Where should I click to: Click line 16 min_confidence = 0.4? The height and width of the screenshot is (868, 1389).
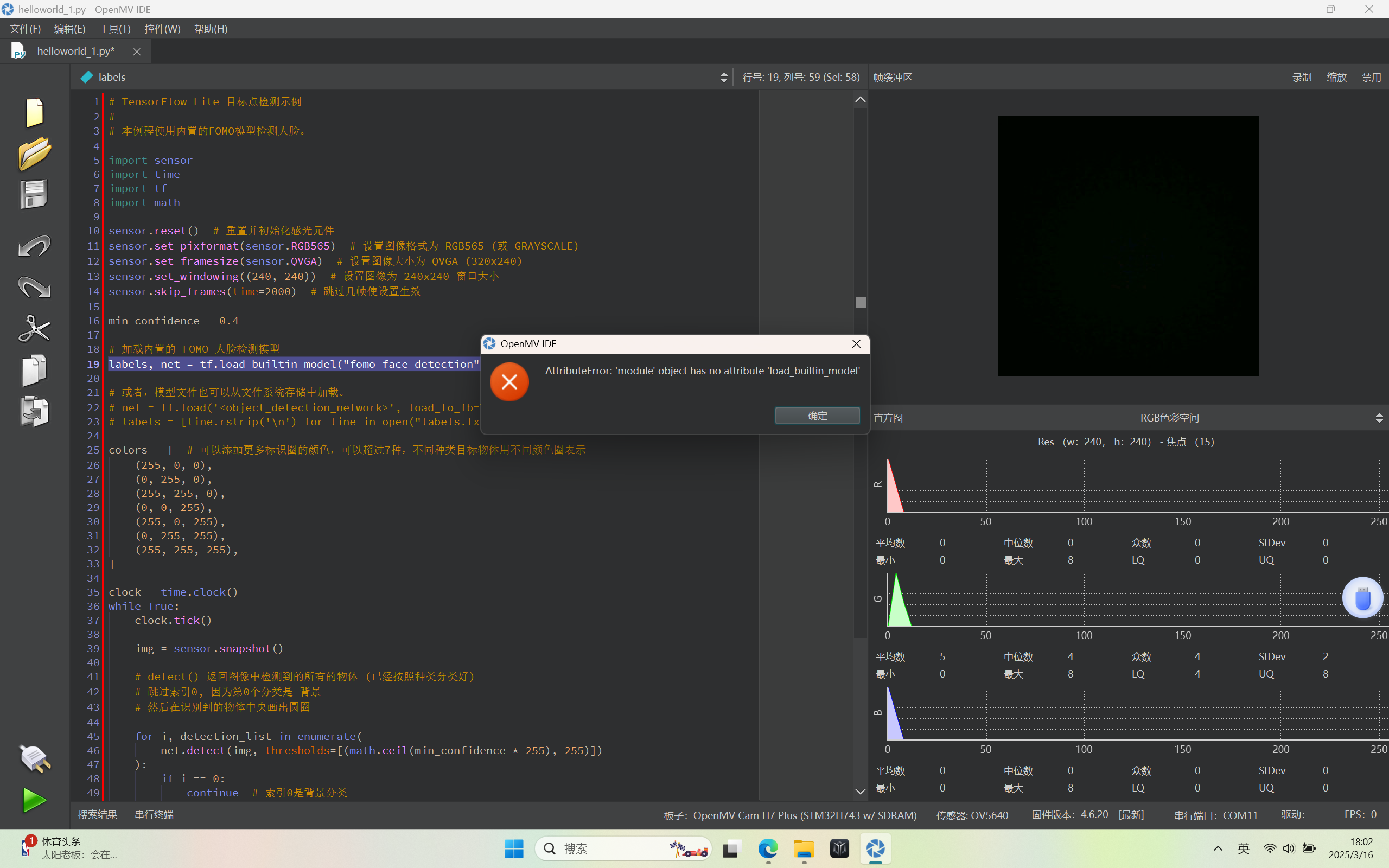click(x=173, y=320)
